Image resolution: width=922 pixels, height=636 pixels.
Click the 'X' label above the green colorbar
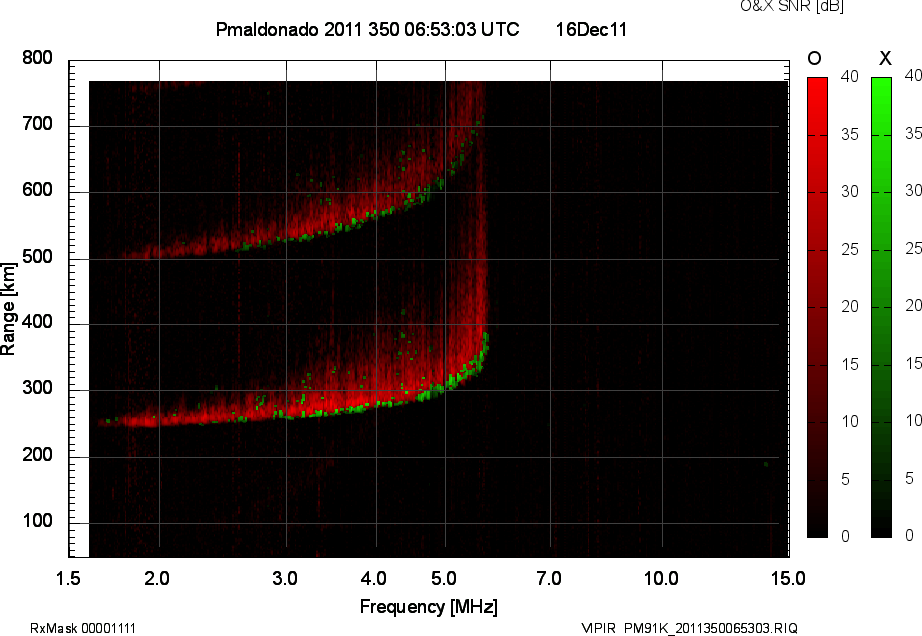(x=885, y=58)
